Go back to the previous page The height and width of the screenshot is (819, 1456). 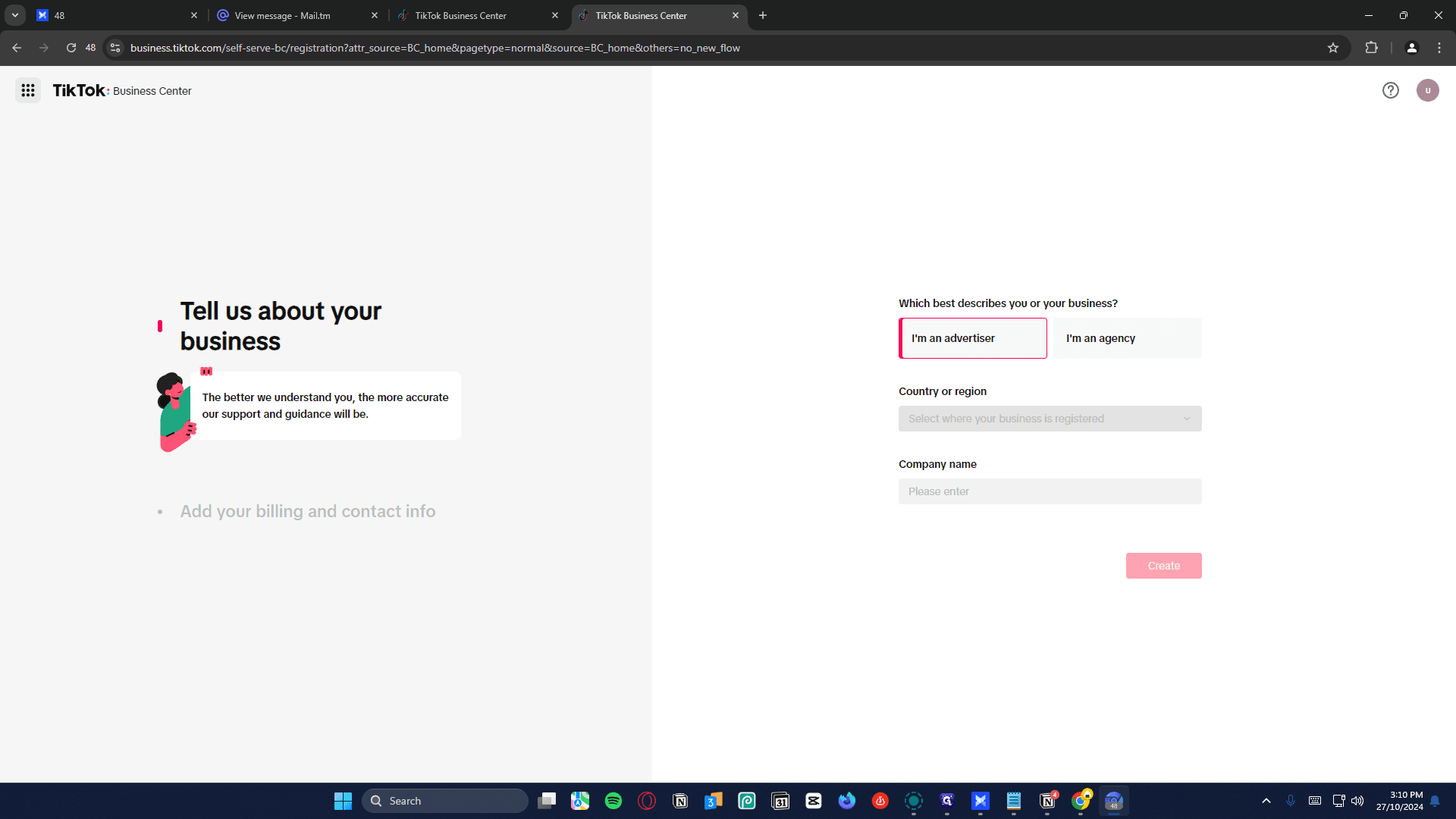17,48
